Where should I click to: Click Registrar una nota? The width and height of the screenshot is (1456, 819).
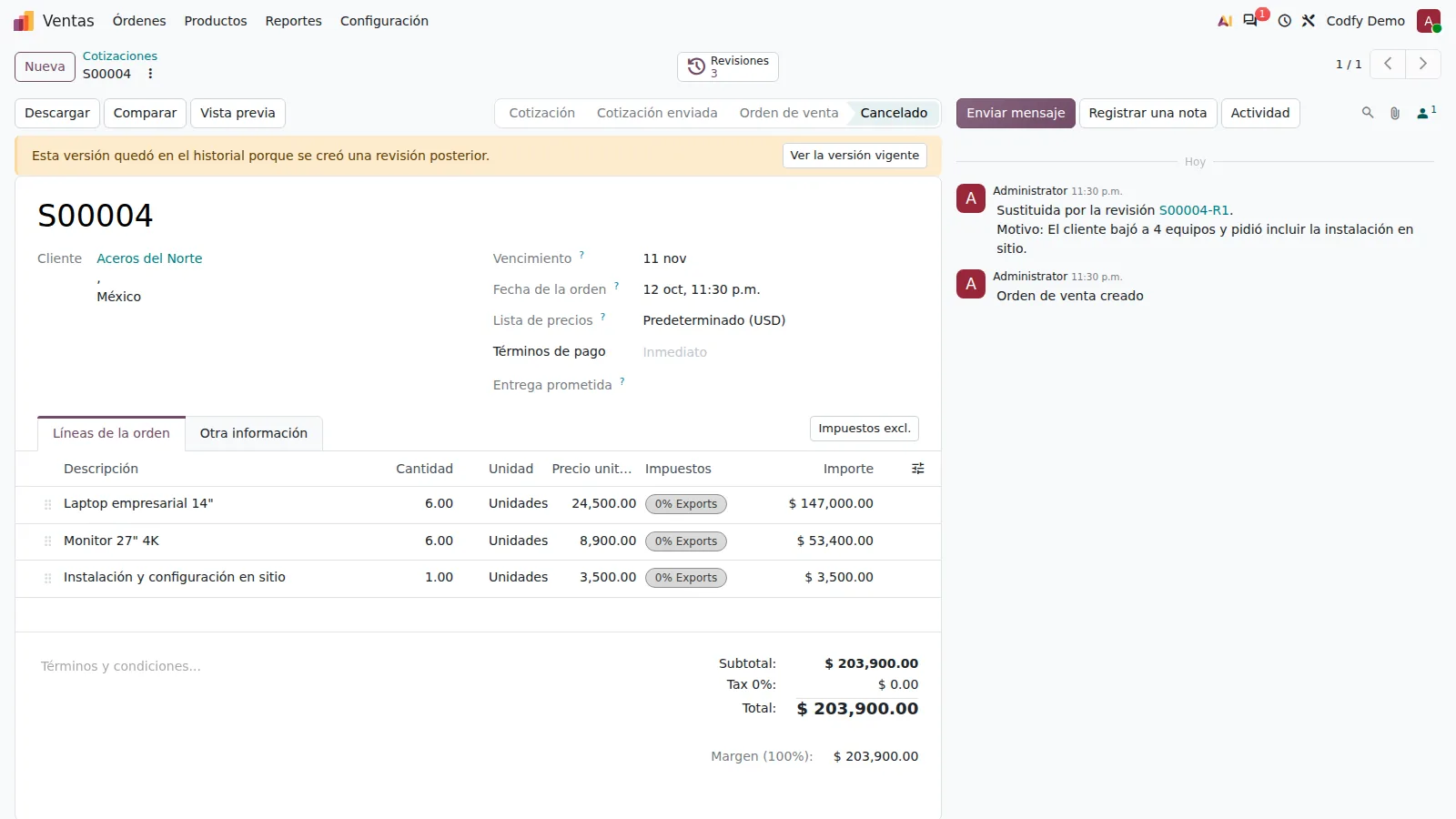point(1148,113)
